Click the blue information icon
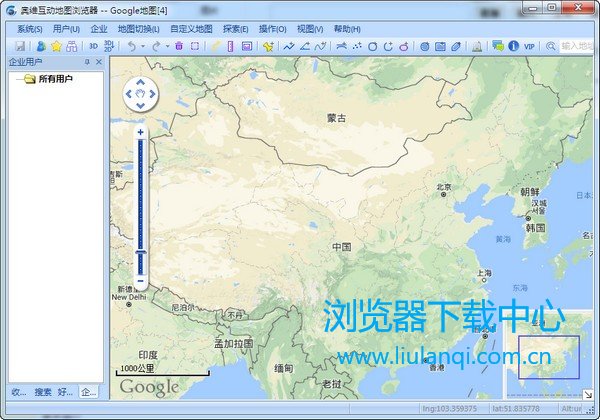The width and height of the screenshot is (600, 420). (513, 46)
